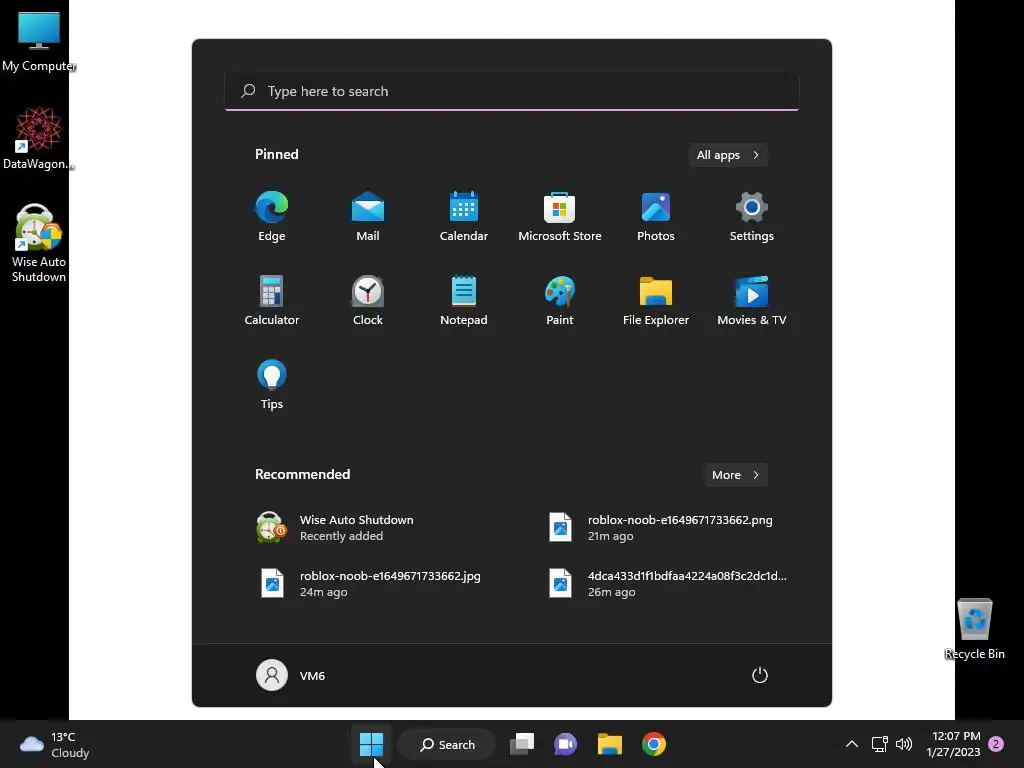Open the Clock app
The width and height of the screenshot is (1024, 768).
click(x=368, y=301)
